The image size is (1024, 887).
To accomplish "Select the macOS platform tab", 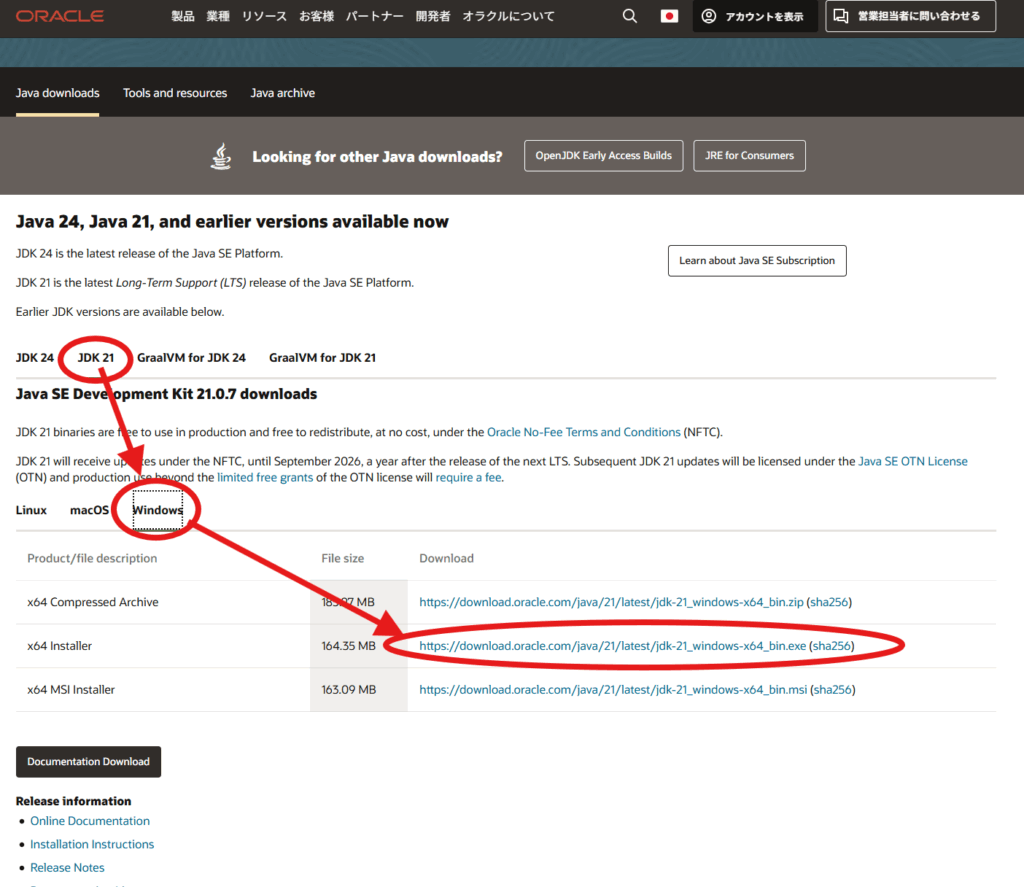I will click(89, 510).
